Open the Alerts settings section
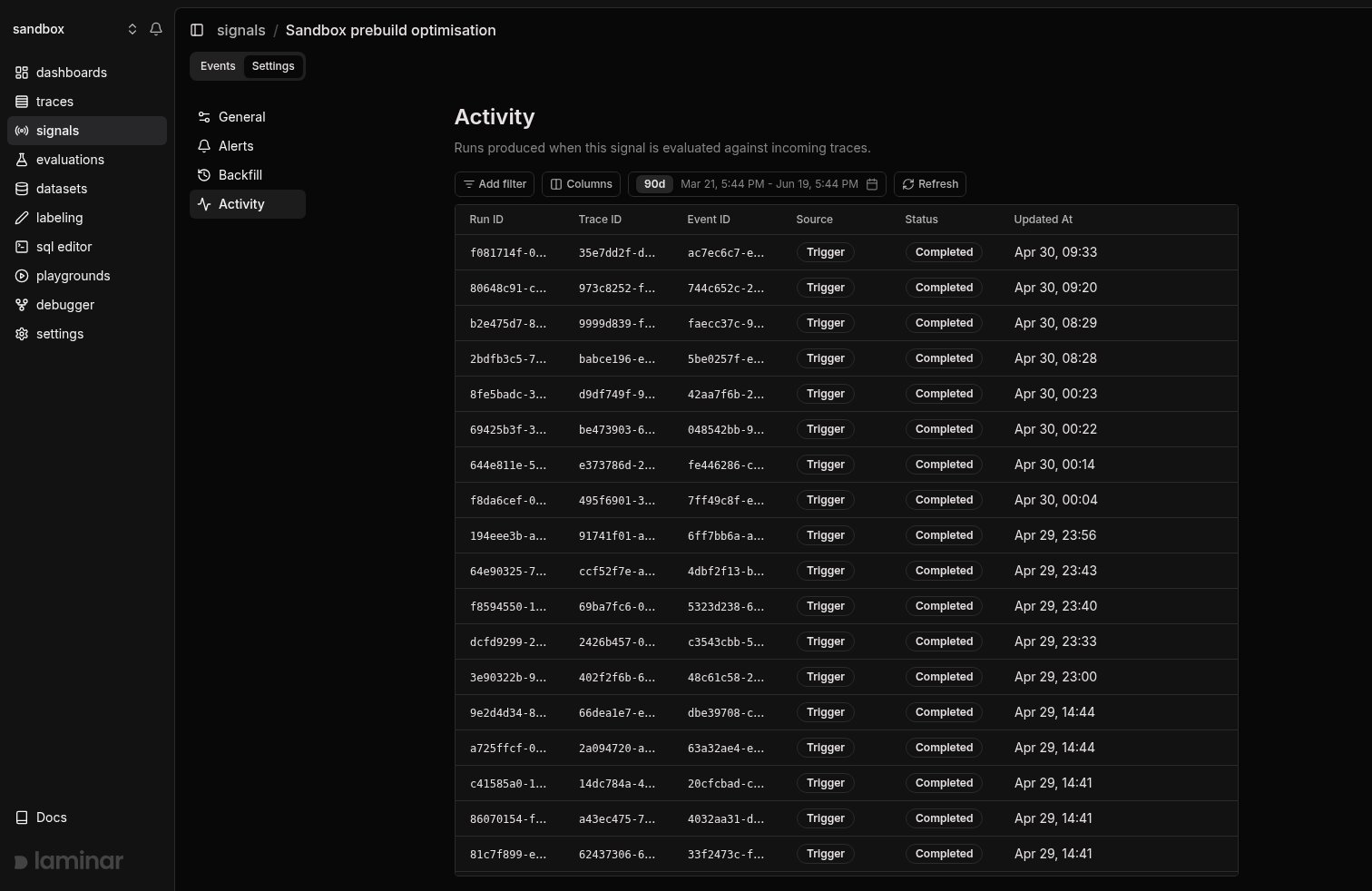1372x891 pixels. coord(248,146)
